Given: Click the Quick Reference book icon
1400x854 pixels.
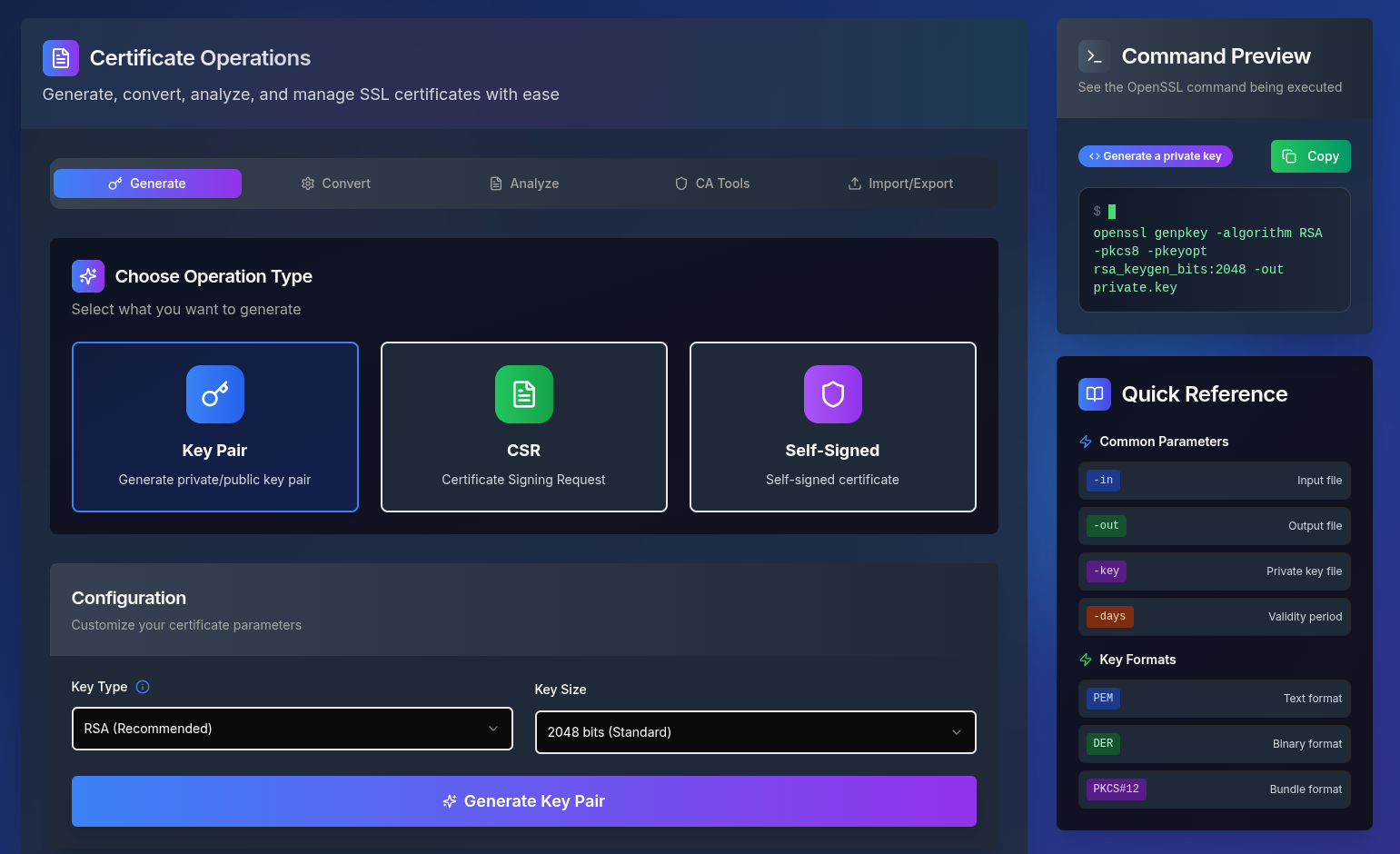Looking at the screenshot, I should (1094, 394).
